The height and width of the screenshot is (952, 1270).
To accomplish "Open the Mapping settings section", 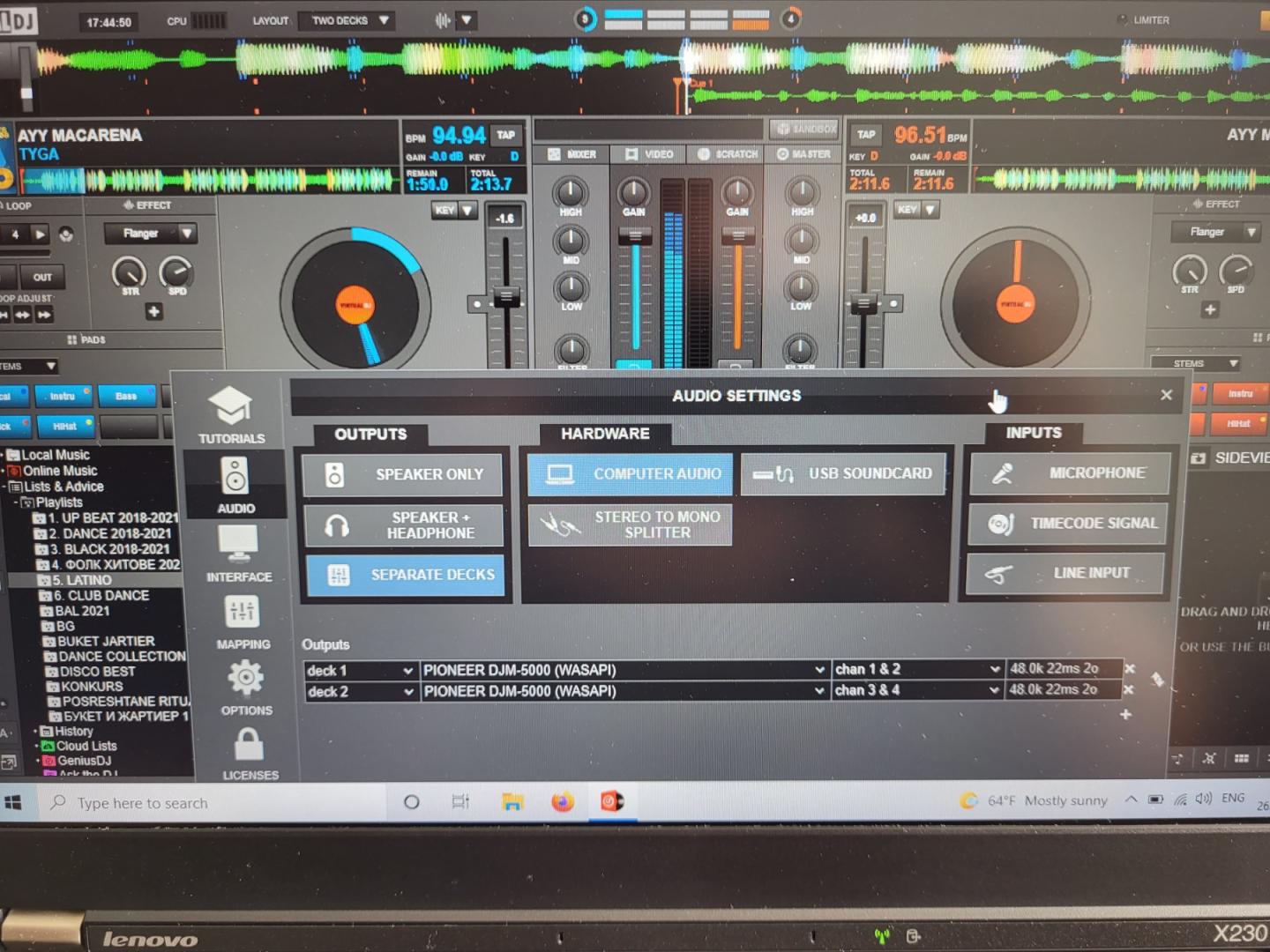I will [243, 622].
